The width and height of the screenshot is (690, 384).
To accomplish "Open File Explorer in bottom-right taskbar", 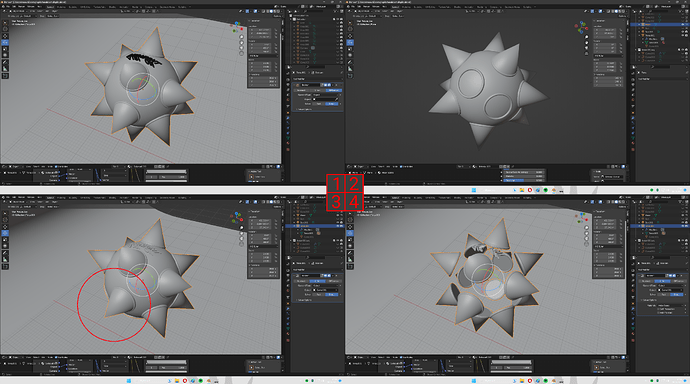I will point(522,381).
